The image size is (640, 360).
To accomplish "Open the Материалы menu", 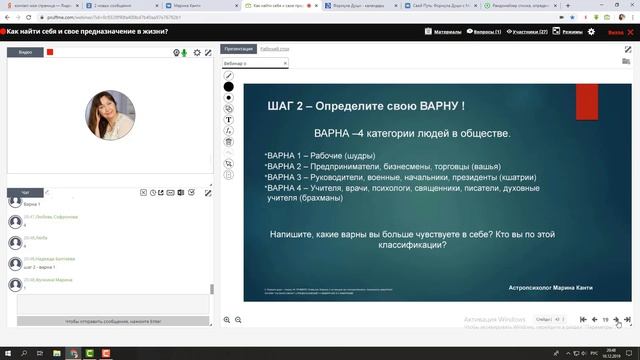I will click(x=443, y=31).
